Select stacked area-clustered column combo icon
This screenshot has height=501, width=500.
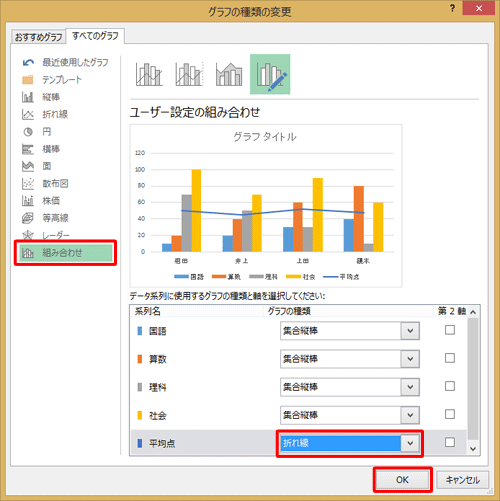(229, 74)
